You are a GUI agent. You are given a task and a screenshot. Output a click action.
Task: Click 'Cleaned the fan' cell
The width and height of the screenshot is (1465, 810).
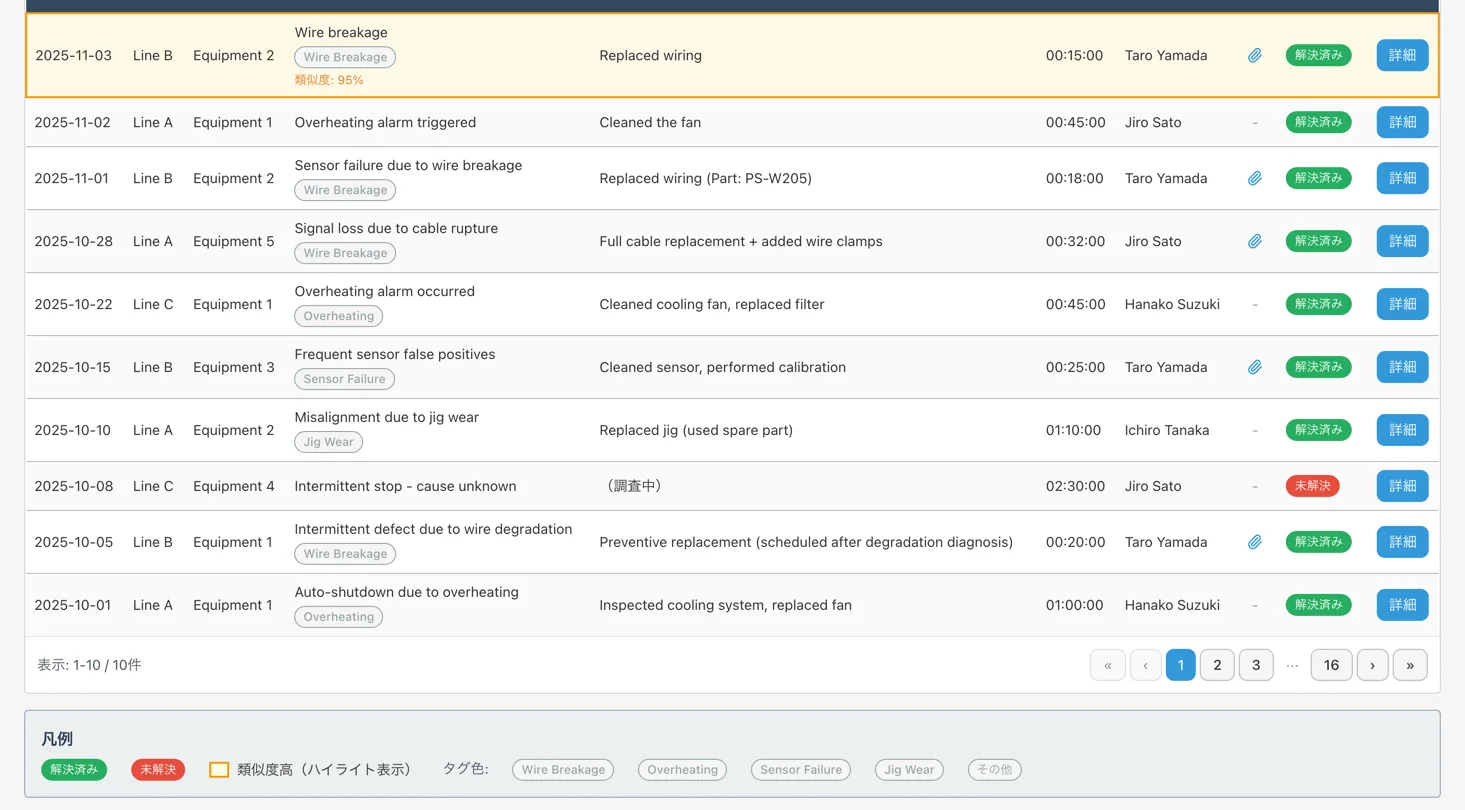point(650,122)
